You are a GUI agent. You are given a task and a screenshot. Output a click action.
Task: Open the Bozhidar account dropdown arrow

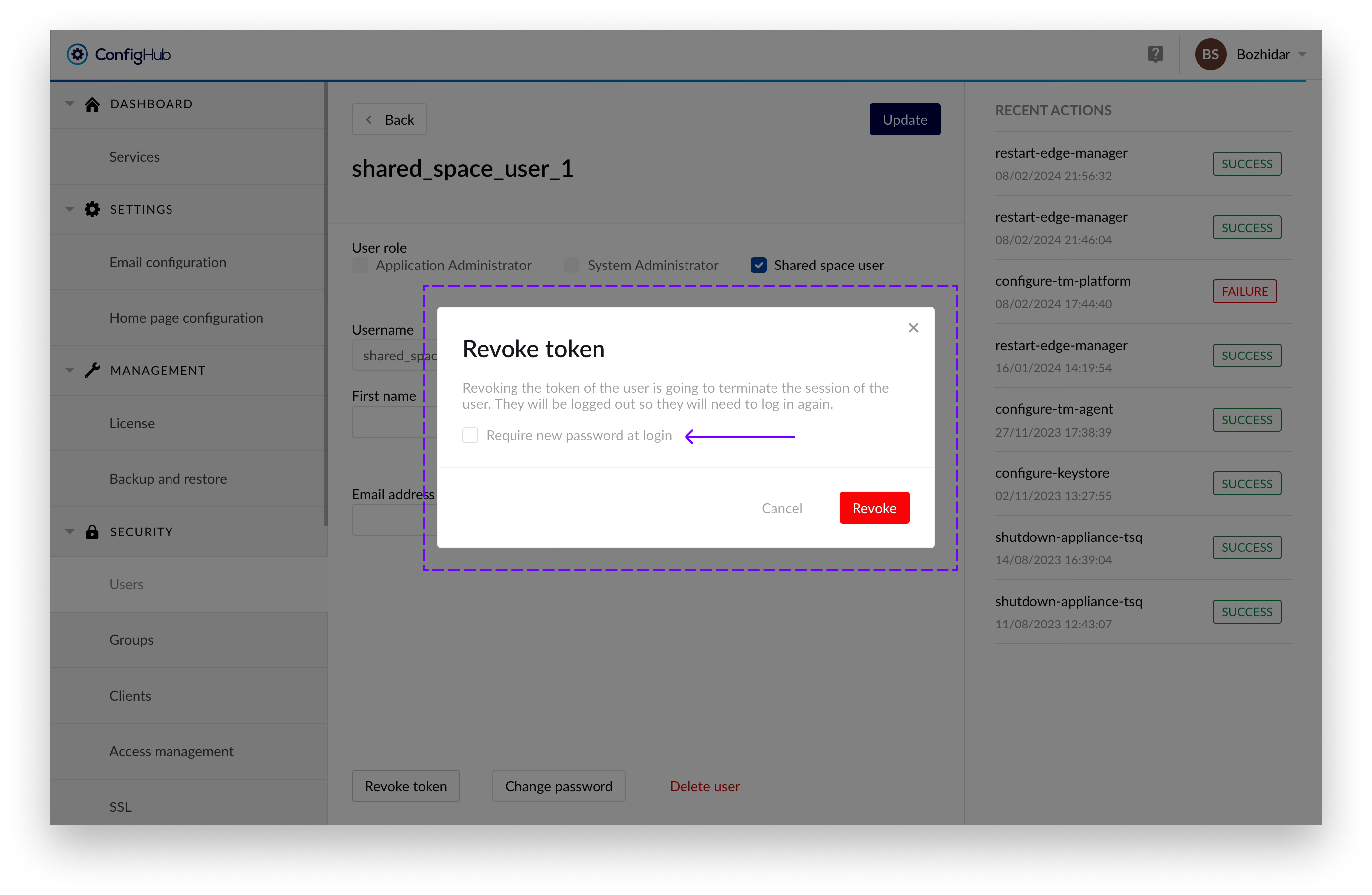(x=1302, y=54)
